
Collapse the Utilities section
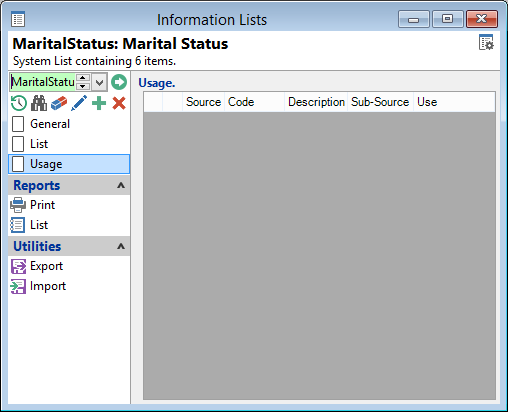tap(121, 246)
